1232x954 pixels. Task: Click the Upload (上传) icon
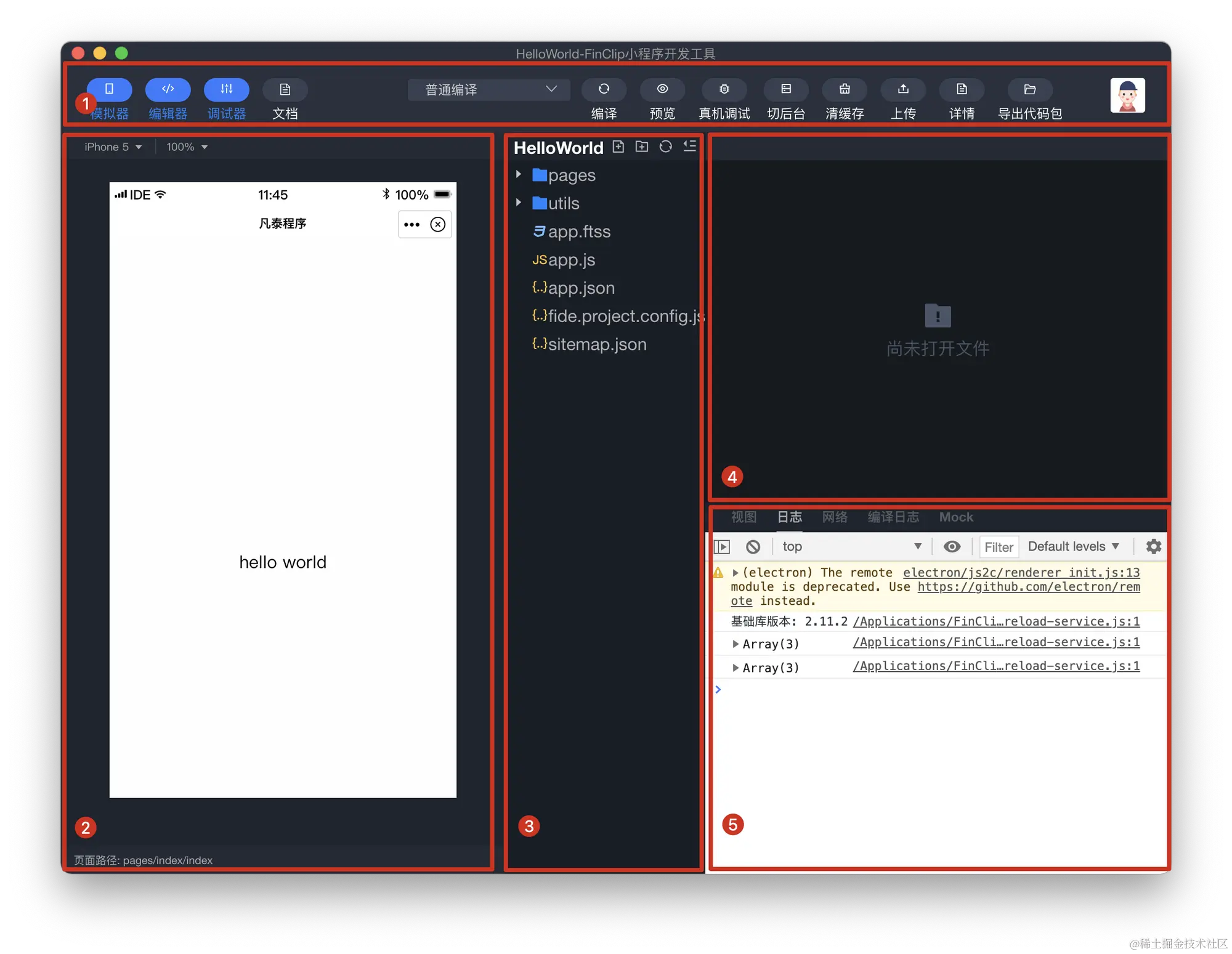(x=903, y=89)
